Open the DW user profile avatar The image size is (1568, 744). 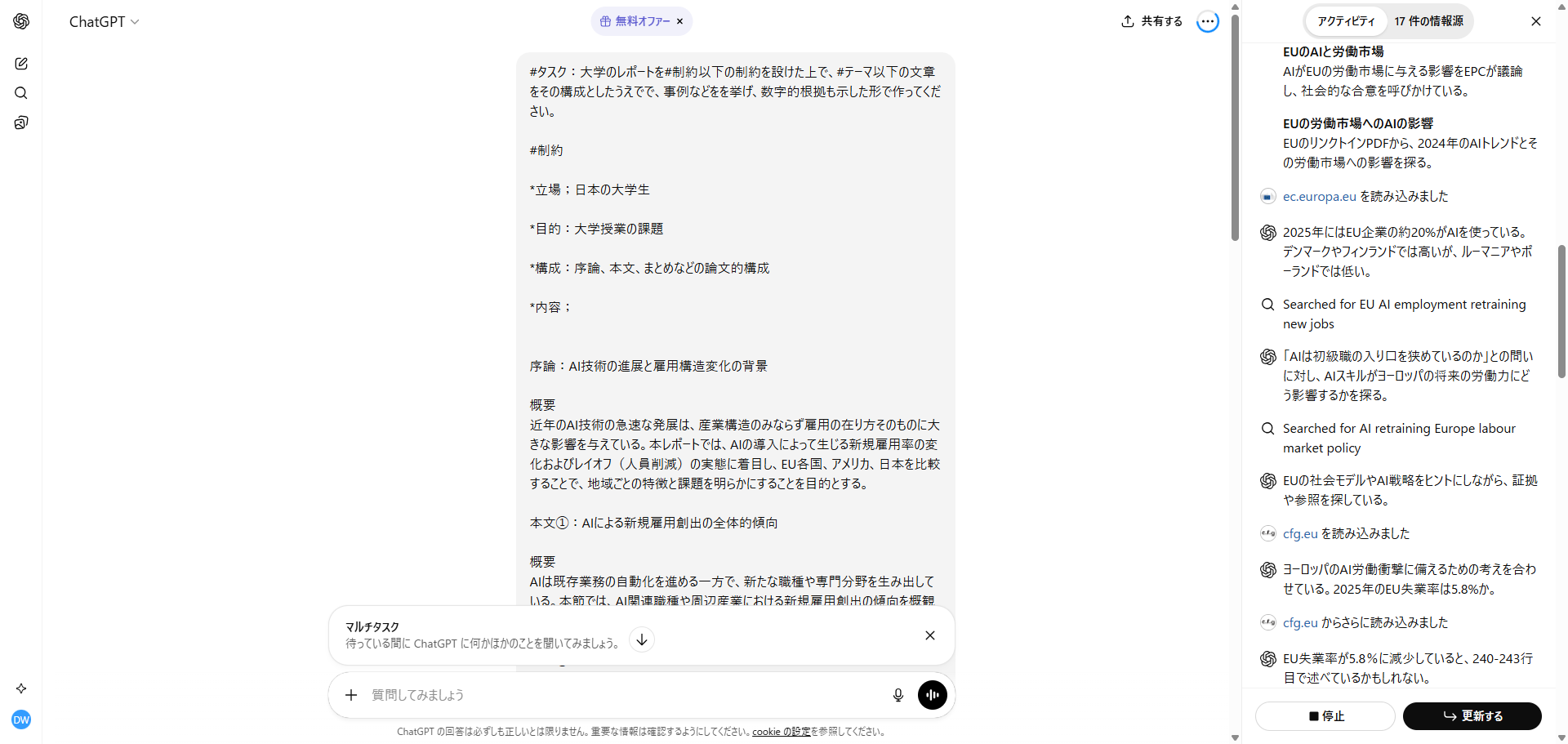pyautogui.click(x=21, y=719)
